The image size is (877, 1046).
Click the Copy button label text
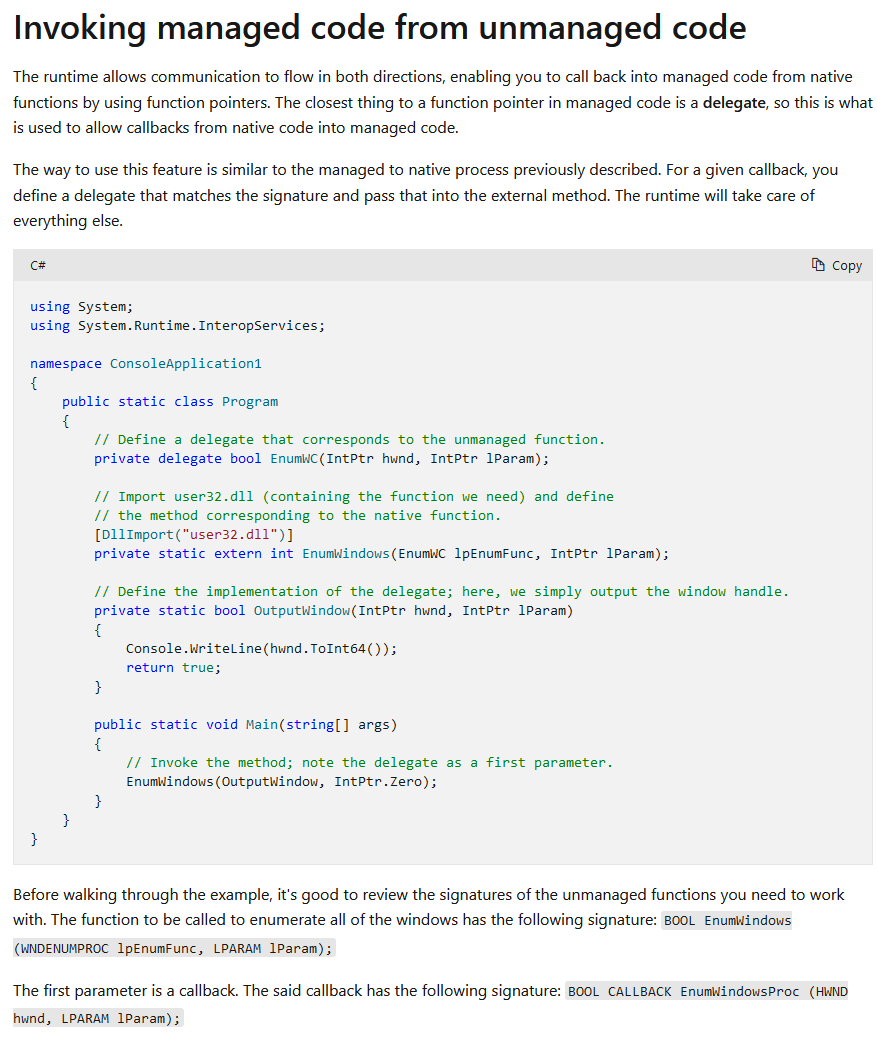pyautogui.click(x=846, y=266)
